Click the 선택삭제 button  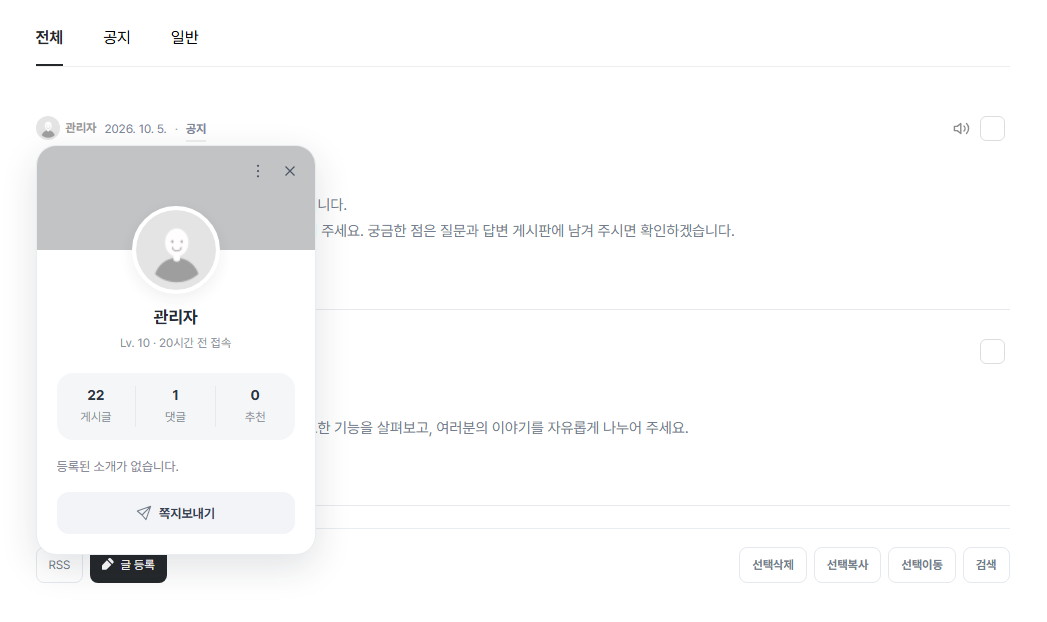click(773, 565)
